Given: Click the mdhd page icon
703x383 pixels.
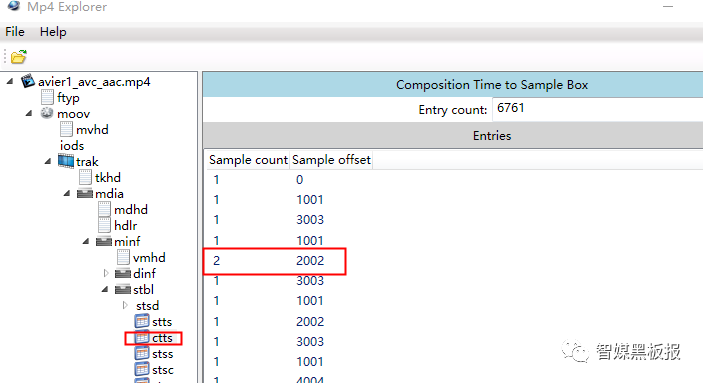Looking at the screenshot, I should (x=104, y=209).
